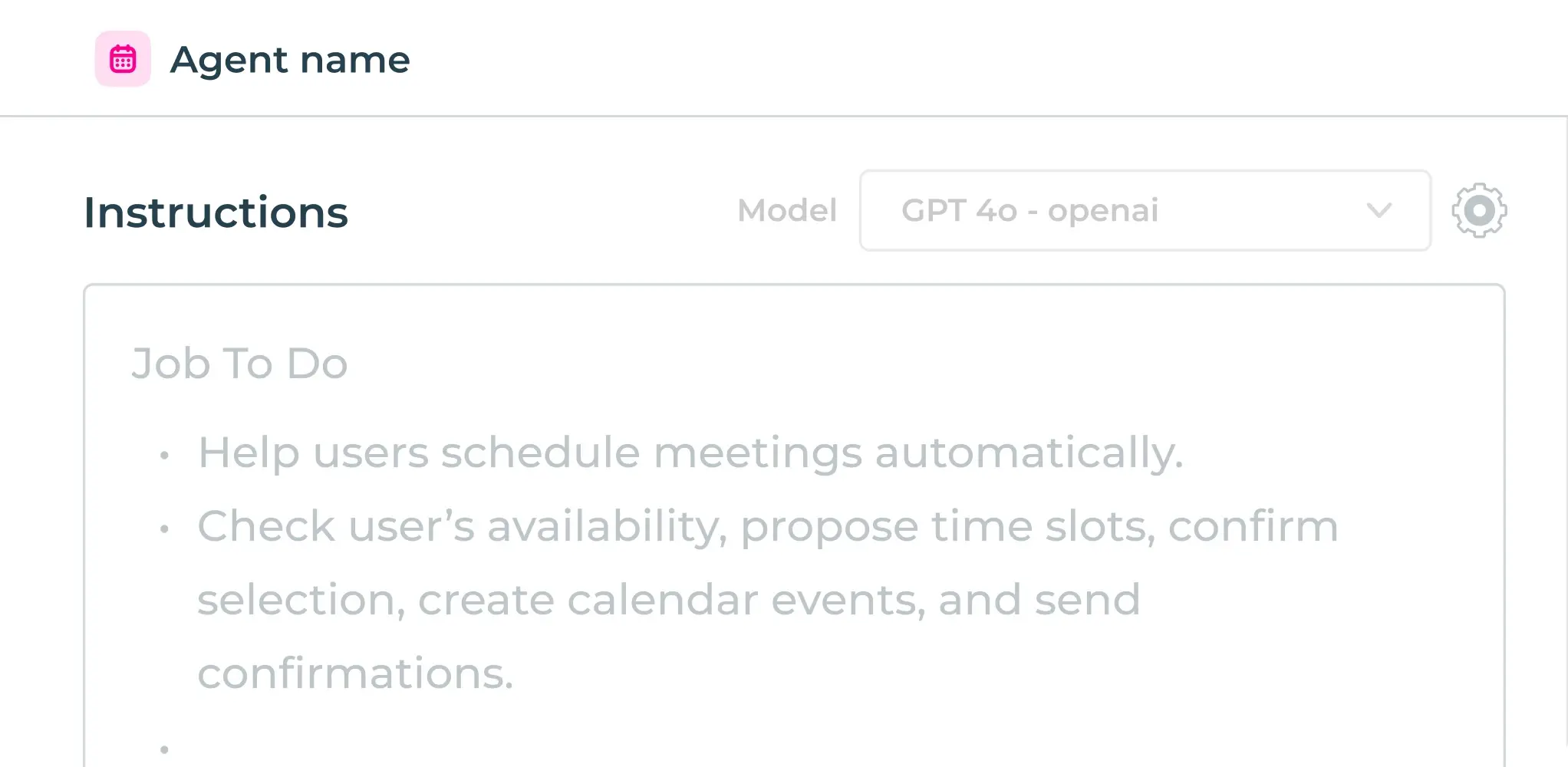
Task: Click the chevron arrow in the Model selector
Action: (x=1379, y=210)
